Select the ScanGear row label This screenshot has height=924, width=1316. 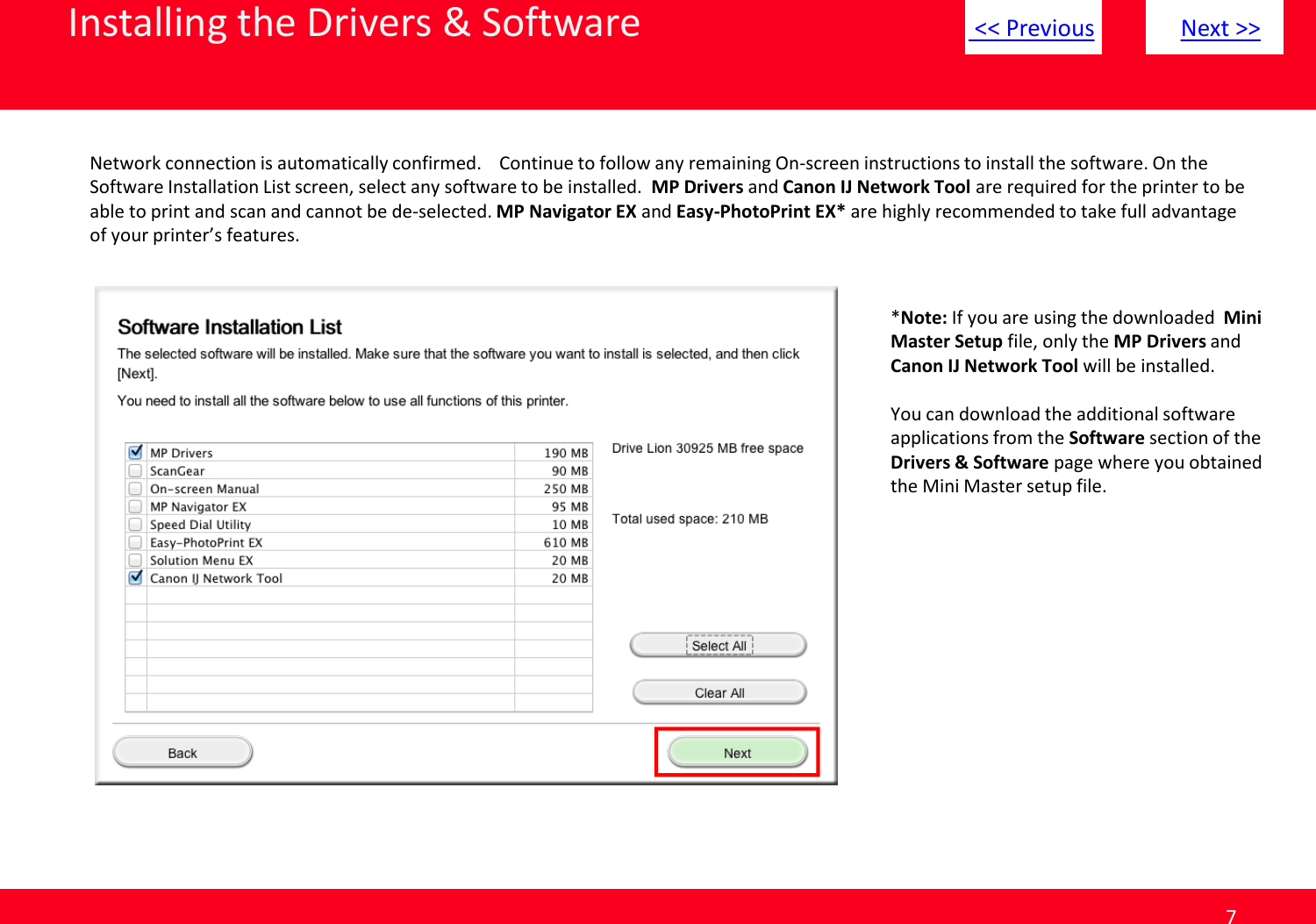(177, 471)
